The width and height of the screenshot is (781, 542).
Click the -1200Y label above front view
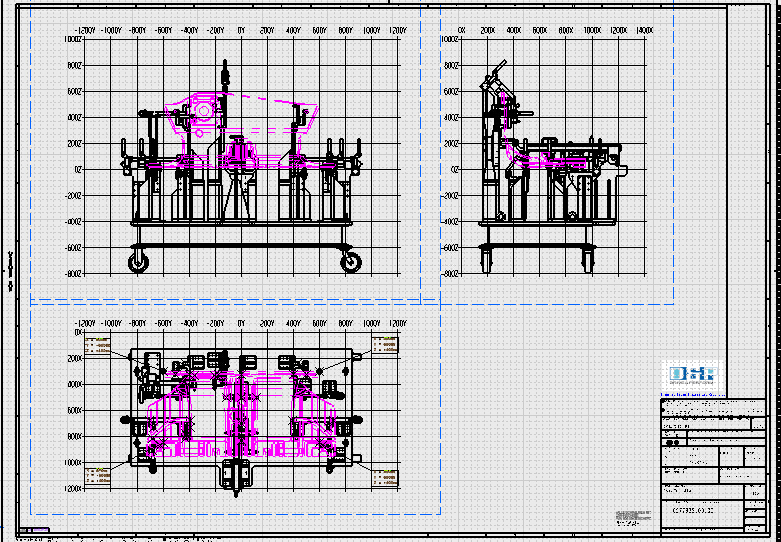[85, 31]
